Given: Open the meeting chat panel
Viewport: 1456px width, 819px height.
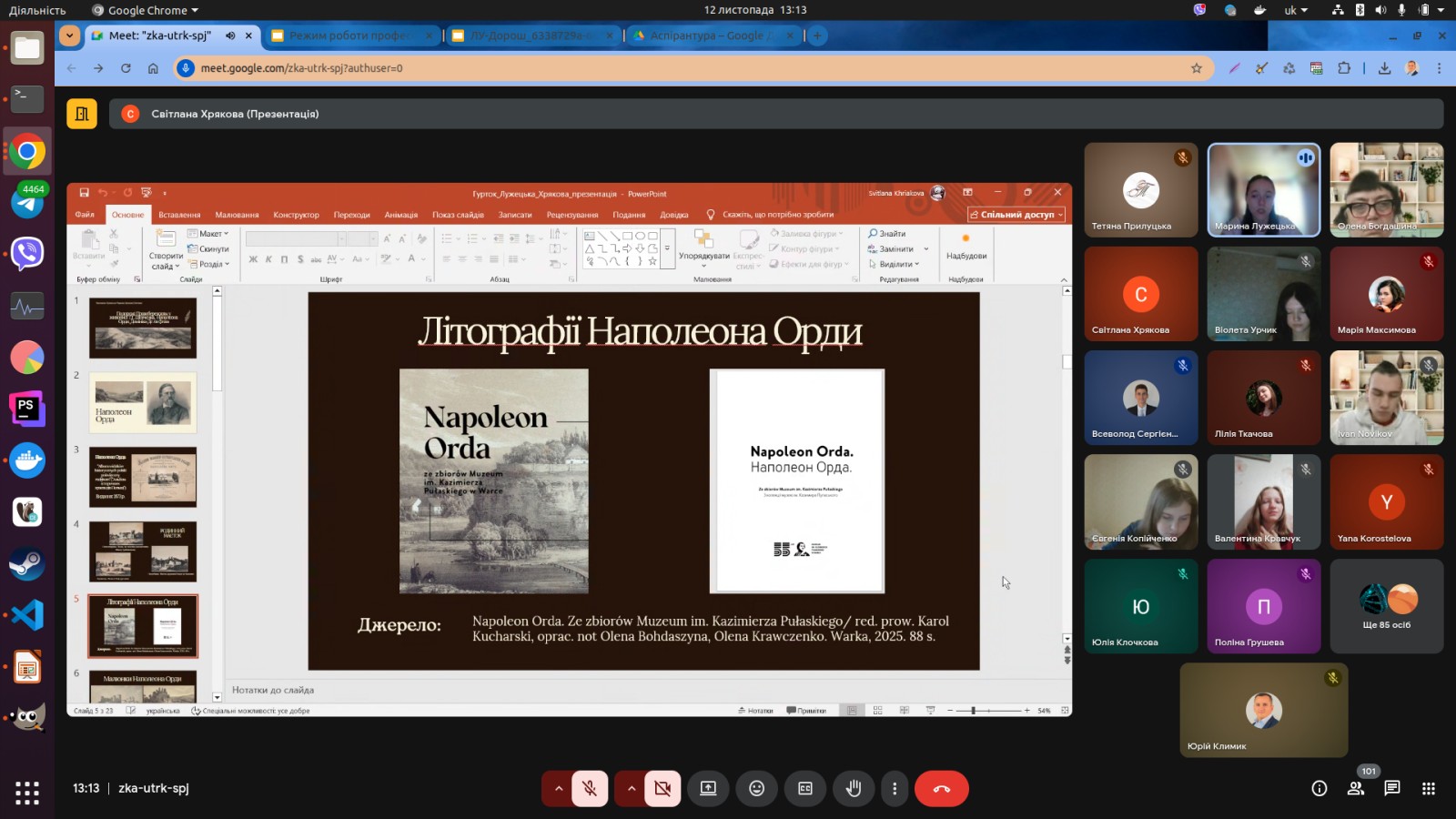Looking at the screenshot, I should 1391,789.
